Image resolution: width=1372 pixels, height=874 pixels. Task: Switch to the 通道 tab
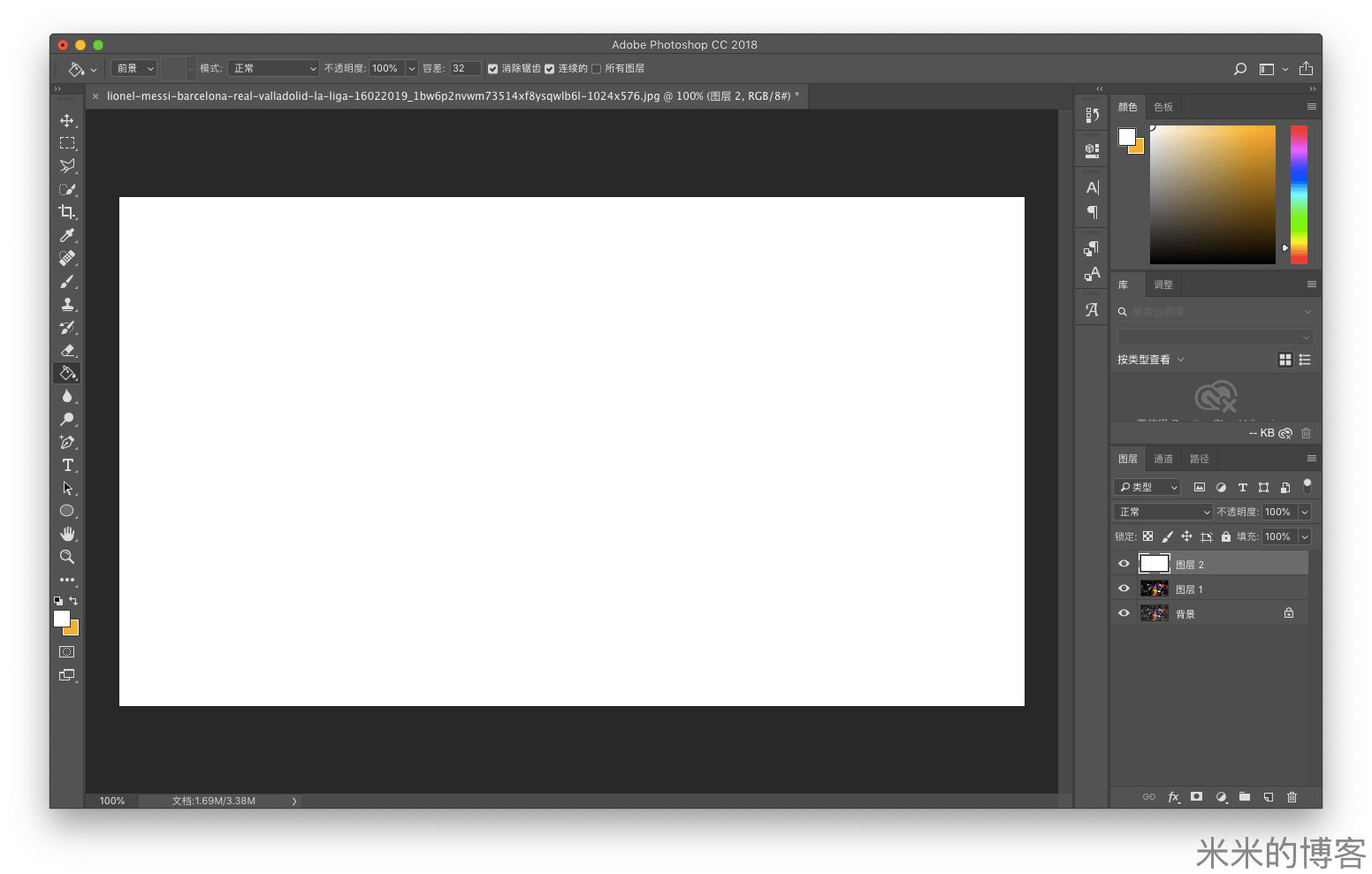(x=1162, y=459)
